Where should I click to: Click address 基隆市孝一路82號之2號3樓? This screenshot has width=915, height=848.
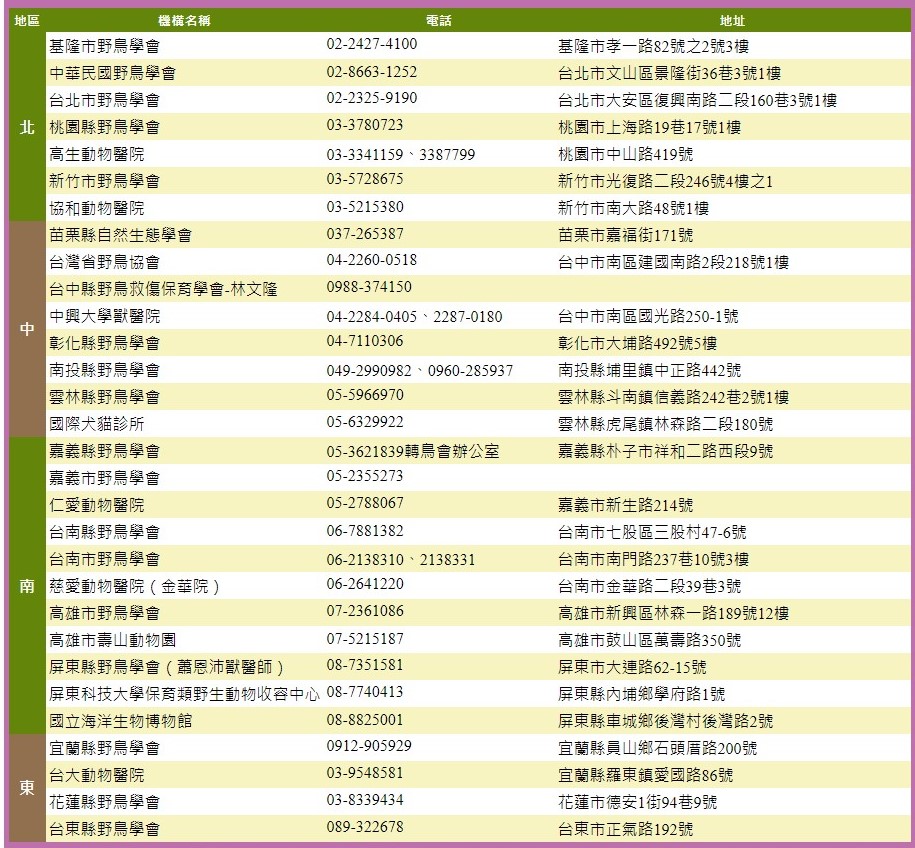point(654,46)
